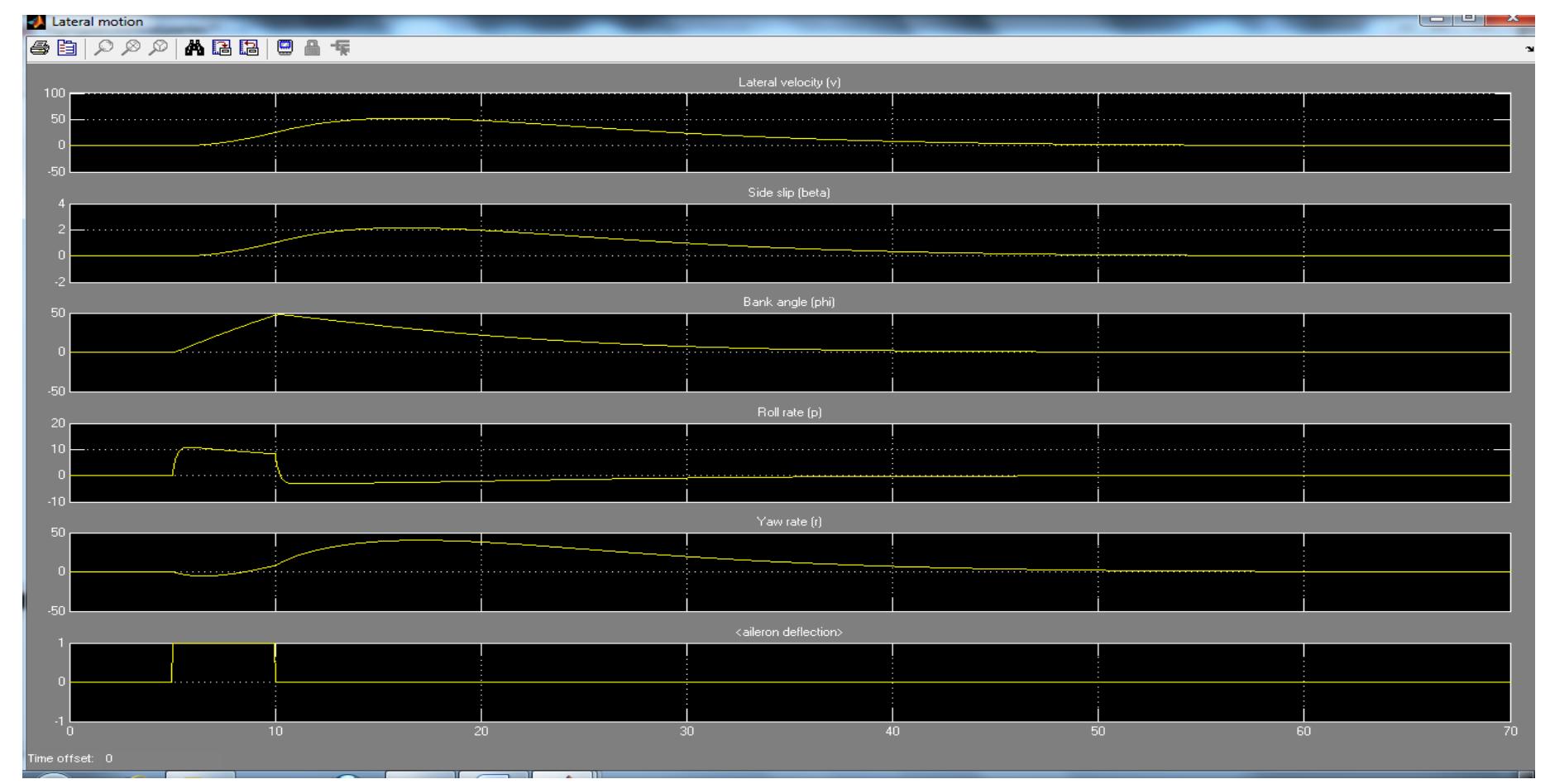Toggle the Floating scope monitor icon

[285, 49]
